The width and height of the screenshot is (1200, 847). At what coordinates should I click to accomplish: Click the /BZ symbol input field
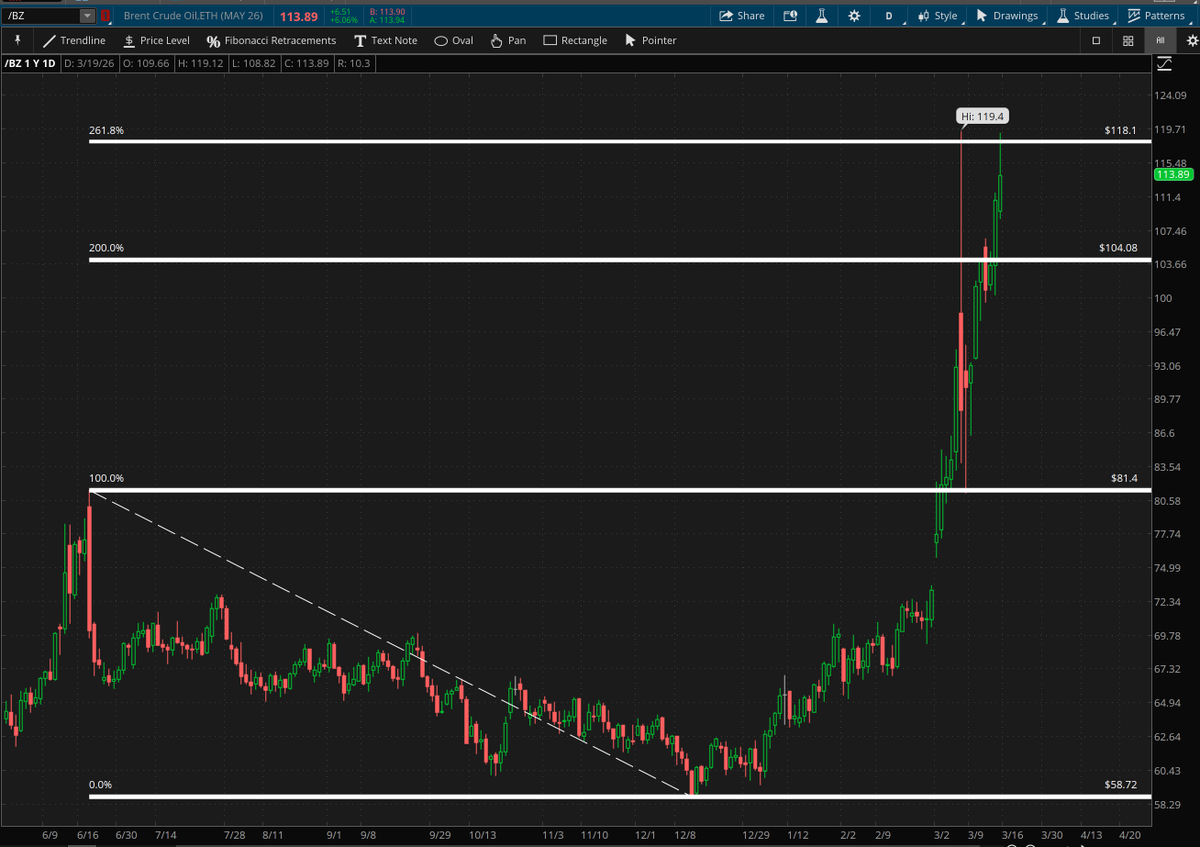pos(41,16)
